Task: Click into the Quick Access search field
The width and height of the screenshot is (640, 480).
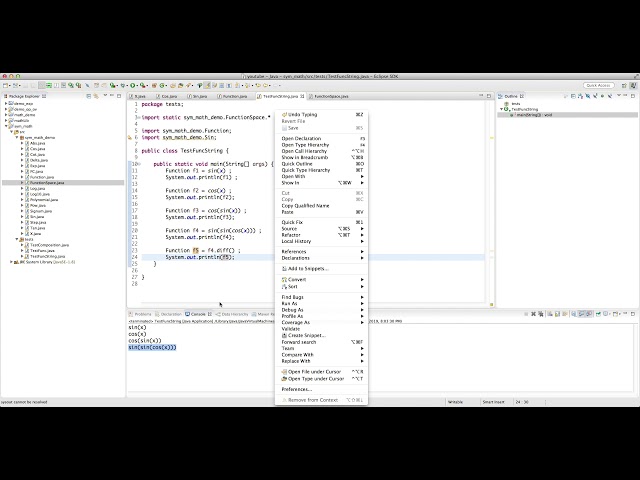Action: point(599,85)
